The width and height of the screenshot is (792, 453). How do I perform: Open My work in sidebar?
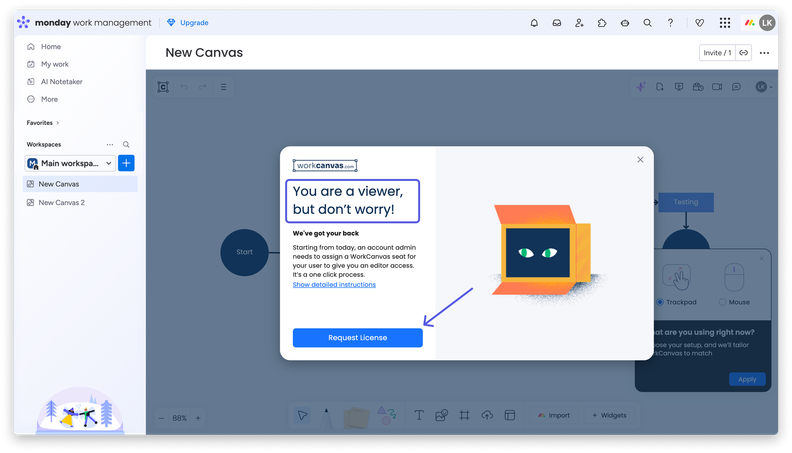pos(55,64)
